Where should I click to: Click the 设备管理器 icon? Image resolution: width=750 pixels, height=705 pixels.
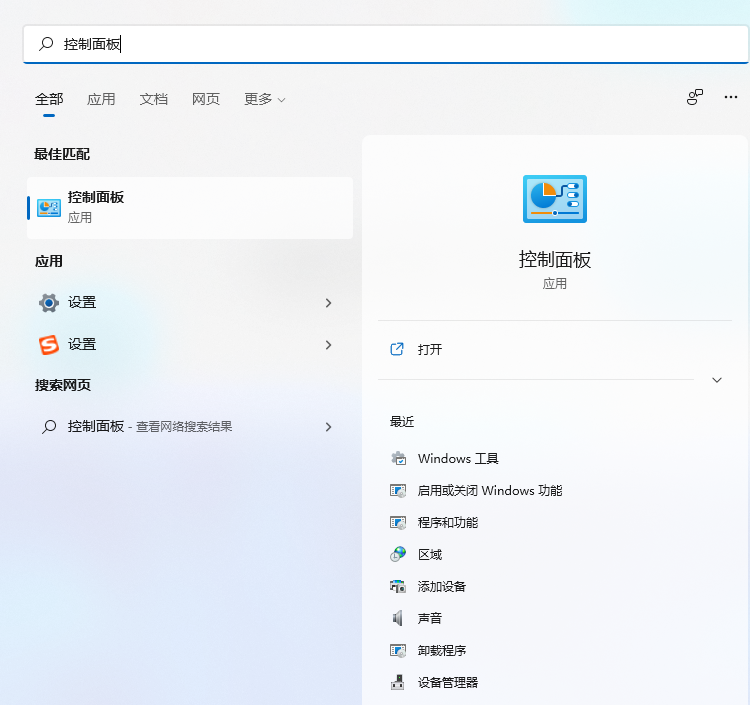coord(398,683)
